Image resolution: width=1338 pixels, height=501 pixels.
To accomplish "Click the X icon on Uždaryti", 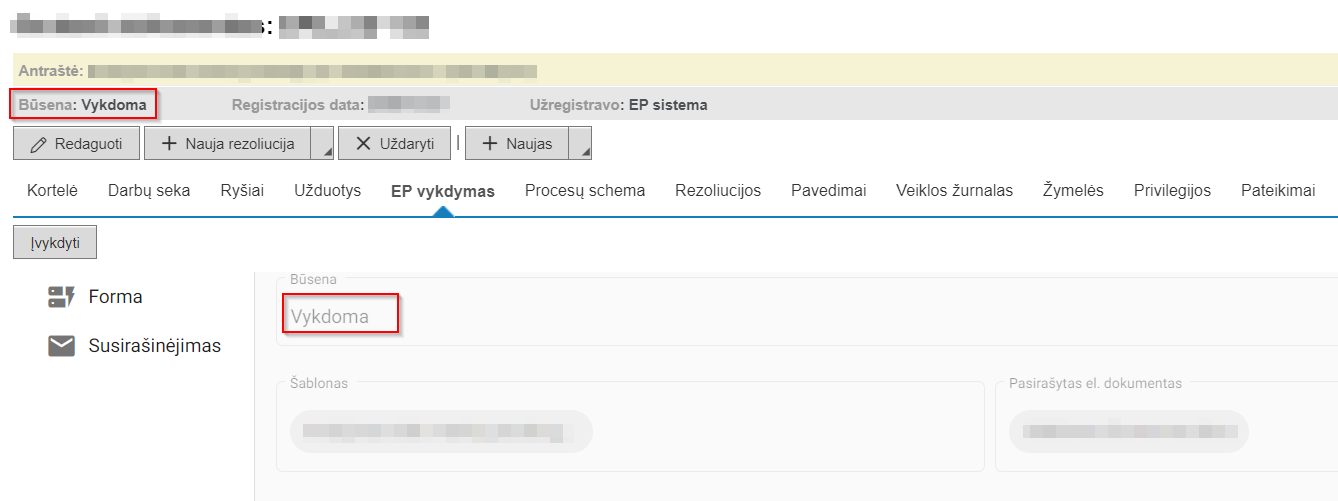I will (x=364, y=144).
